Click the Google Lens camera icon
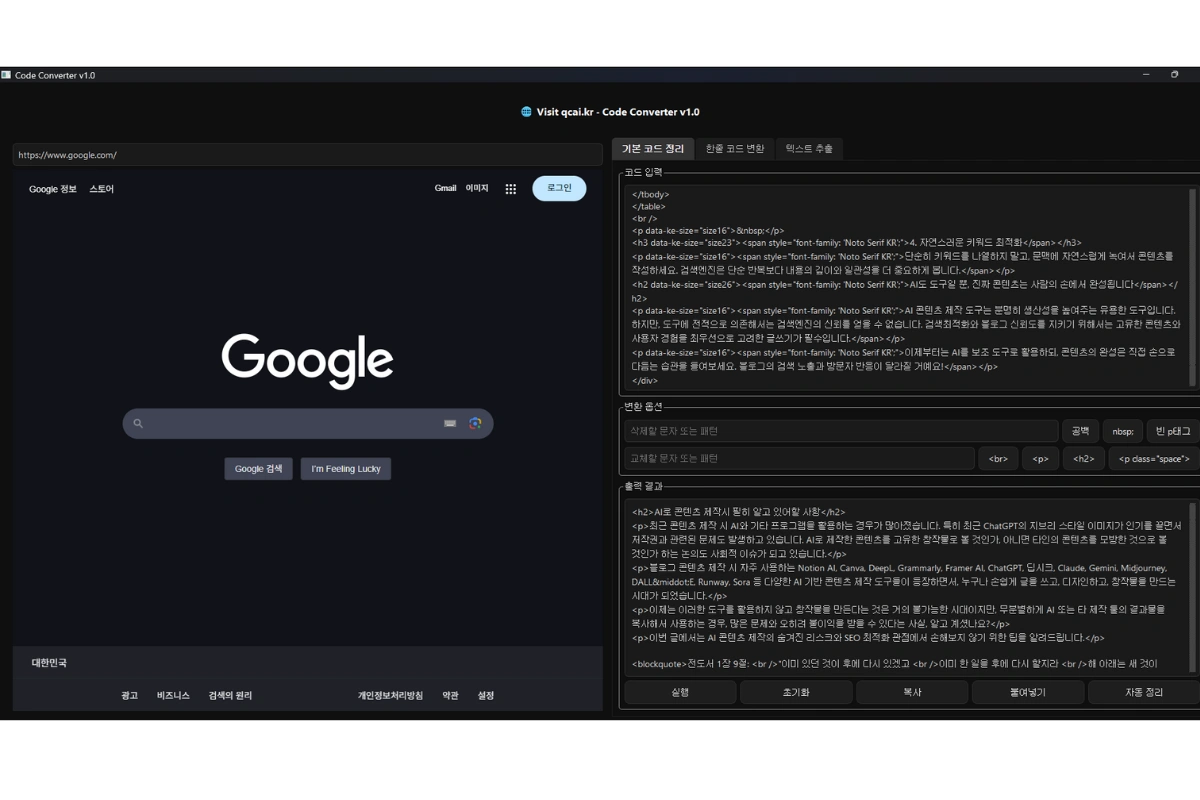Screen dimensions: 1200x800 tap(475, 423)
